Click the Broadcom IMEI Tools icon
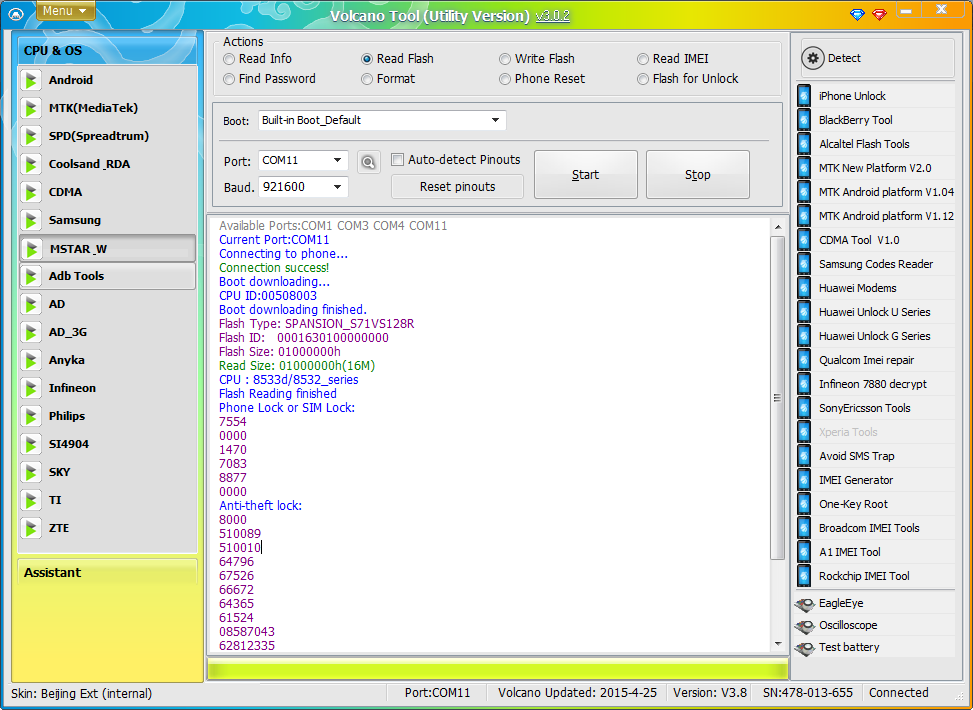Image resolution: width=973 pixels, height=710 pixels. (x=804, y=528)
